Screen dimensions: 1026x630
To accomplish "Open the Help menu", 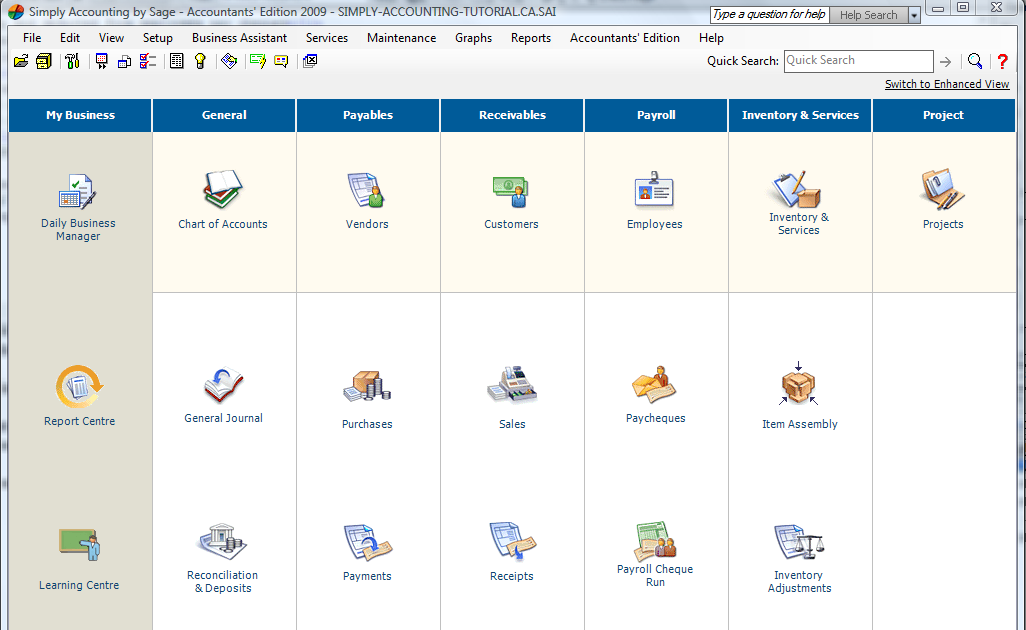I will [x=711, y=38].
